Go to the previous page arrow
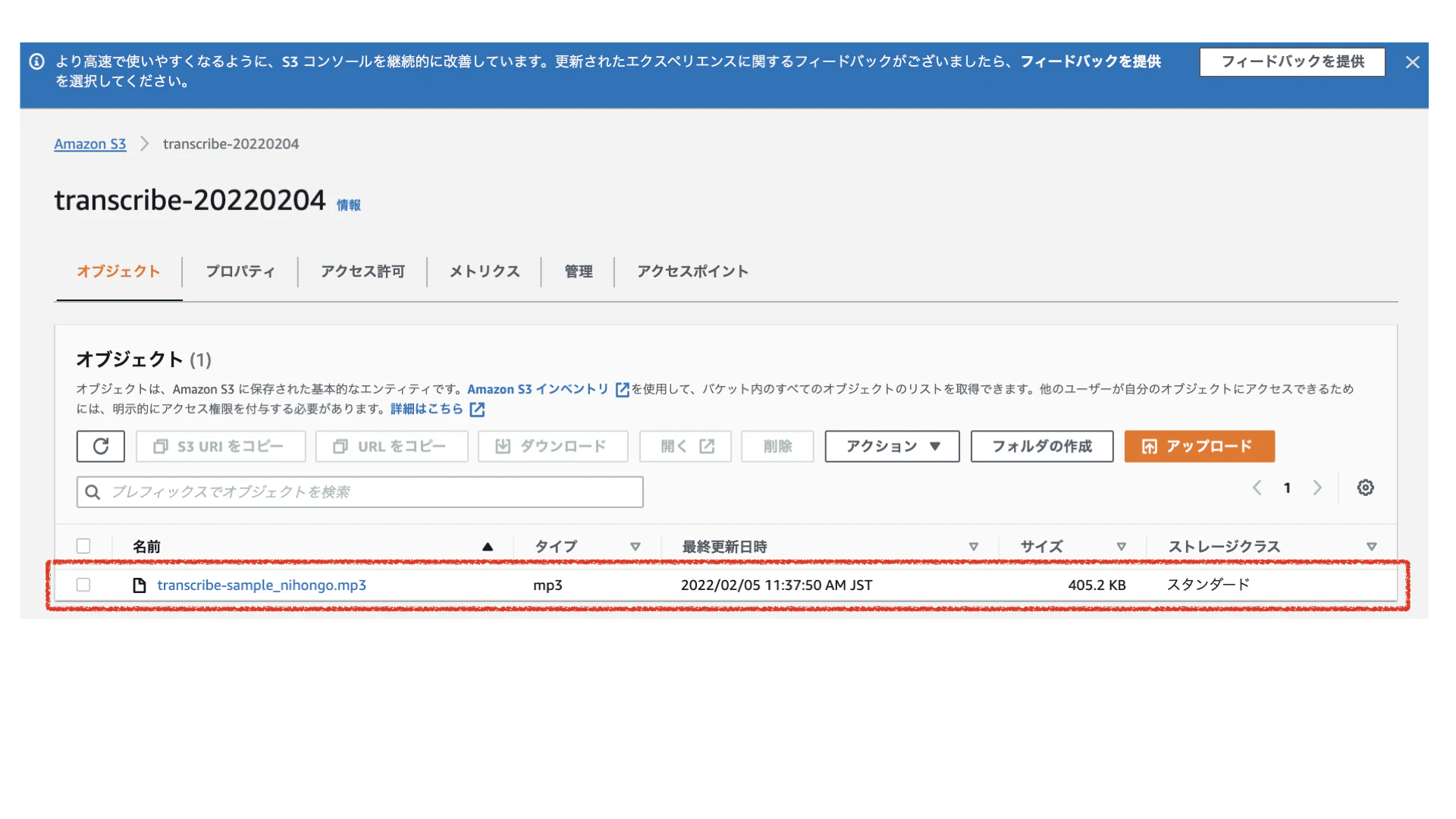1456x819 pixels. (1257, 488)
